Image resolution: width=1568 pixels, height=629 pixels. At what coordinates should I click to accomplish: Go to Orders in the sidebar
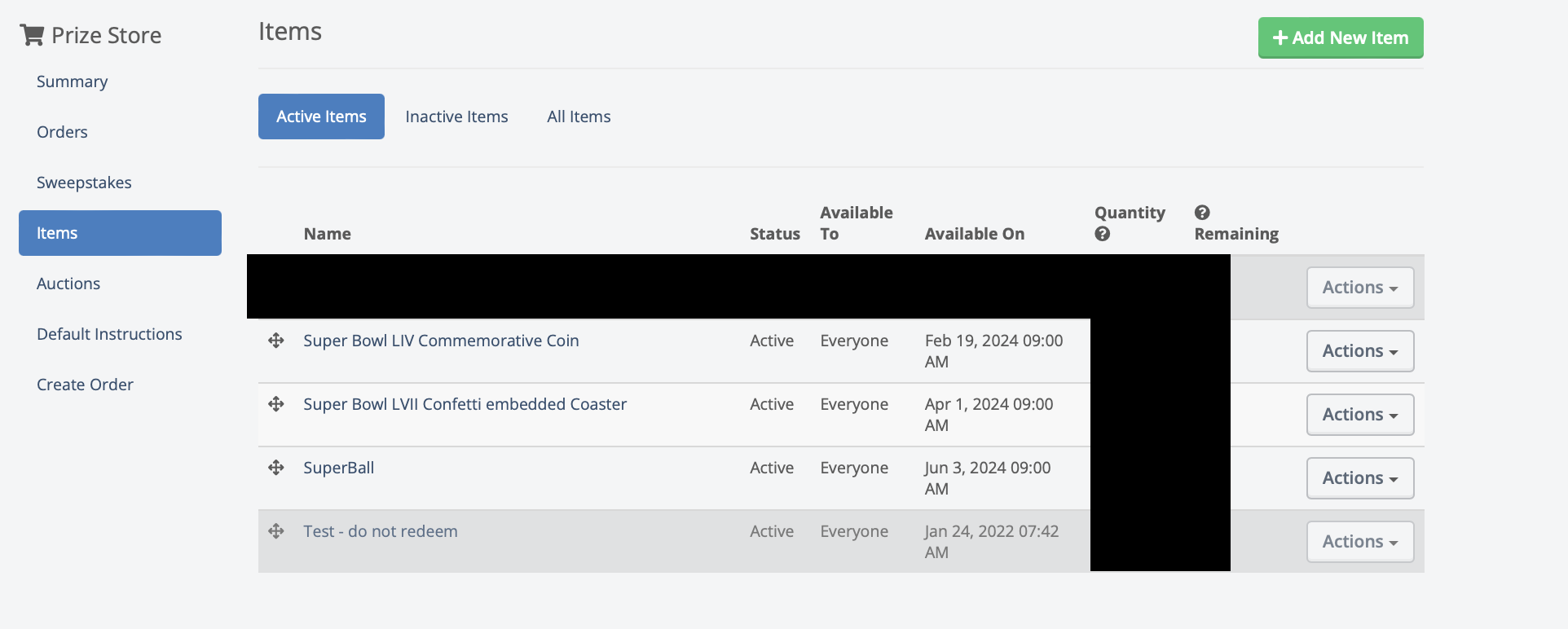(62, 132)
